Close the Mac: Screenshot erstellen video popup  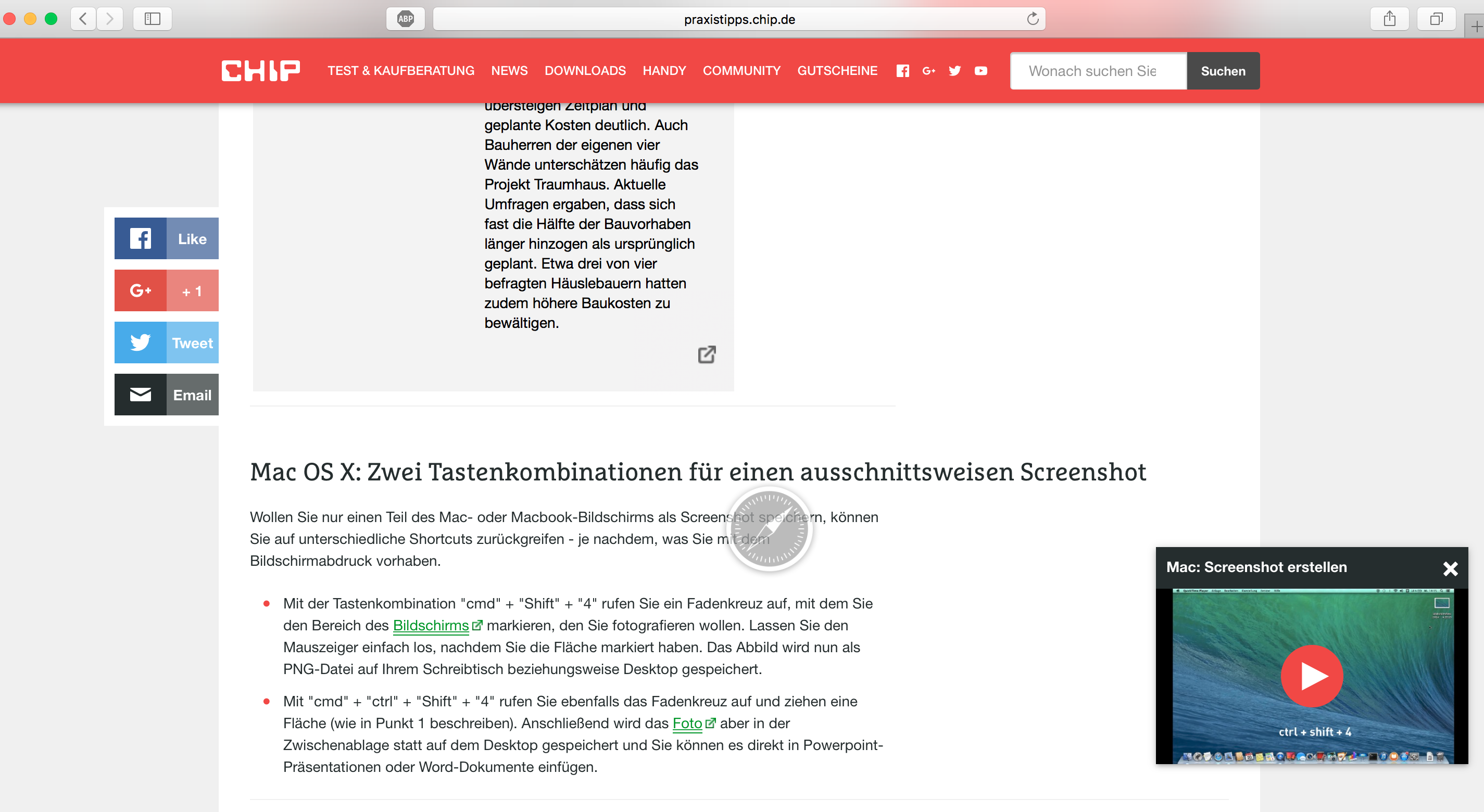1450,568
